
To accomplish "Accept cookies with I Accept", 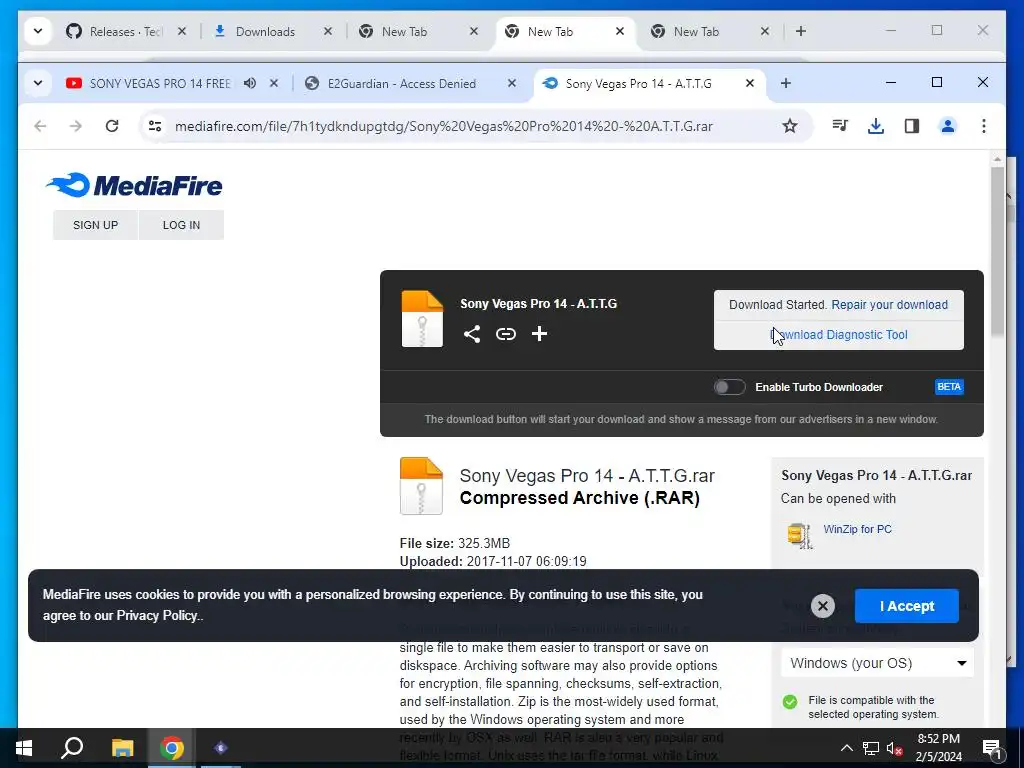I will click(x=906, y=606).
